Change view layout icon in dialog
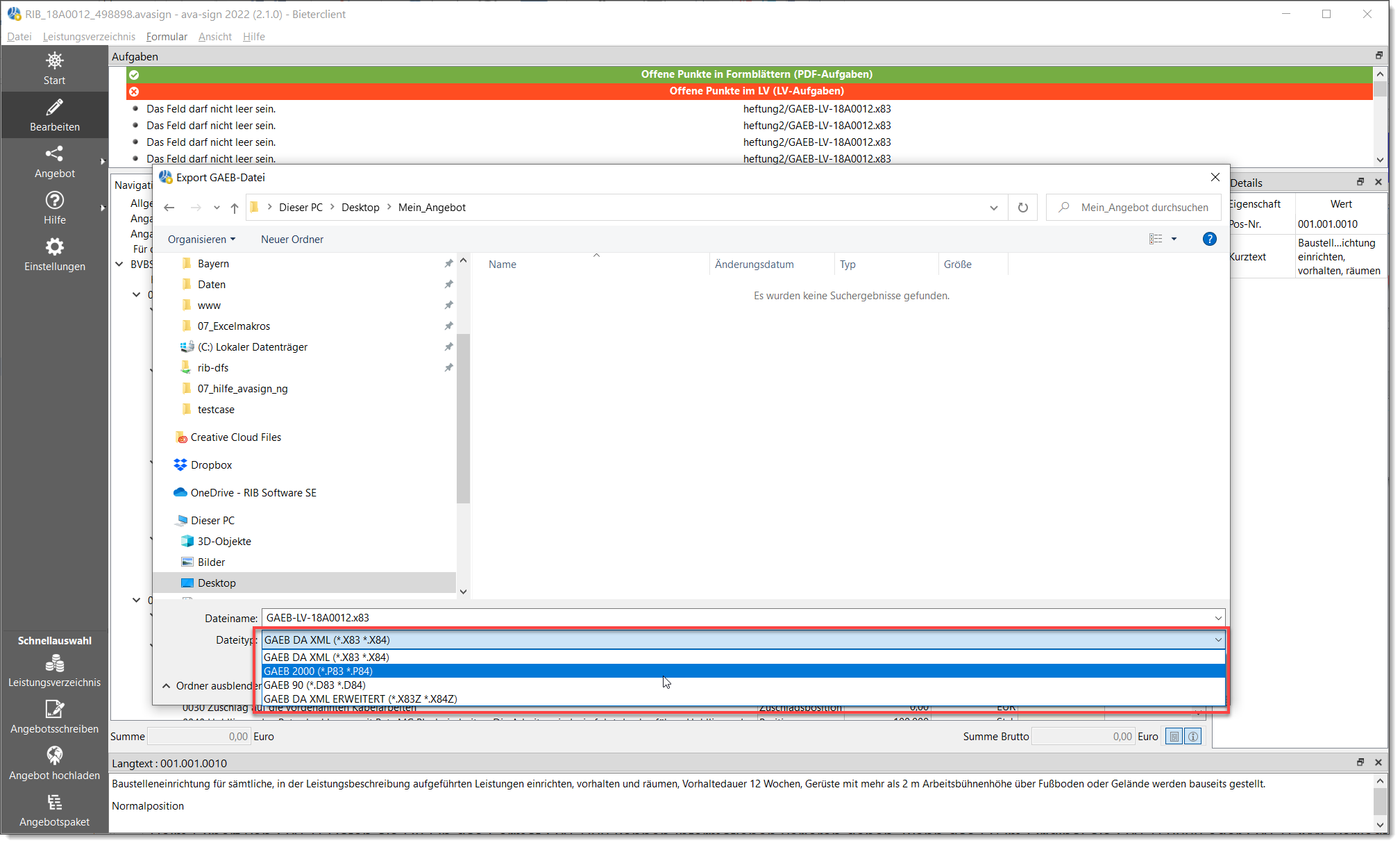The width and height of the screenshot is (1400, 845). click(x=1156, y=239)
